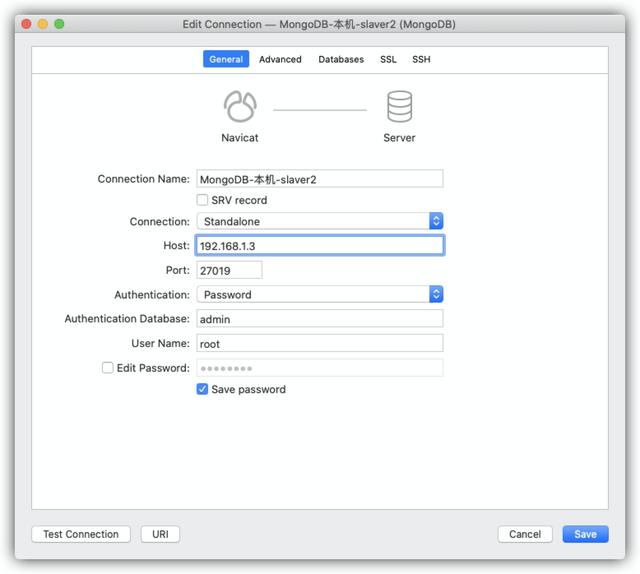Screen dimensions: 640x574
Task: Click the Test Connection button
Action: click(x=81, y=534)
